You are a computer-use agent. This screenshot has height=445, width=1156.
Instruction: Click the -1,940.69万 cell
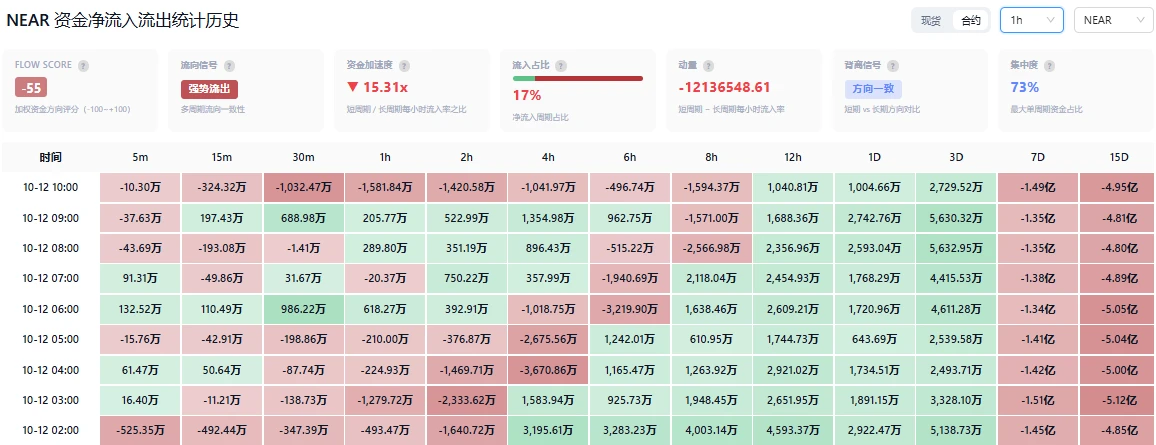click(630, 278)
